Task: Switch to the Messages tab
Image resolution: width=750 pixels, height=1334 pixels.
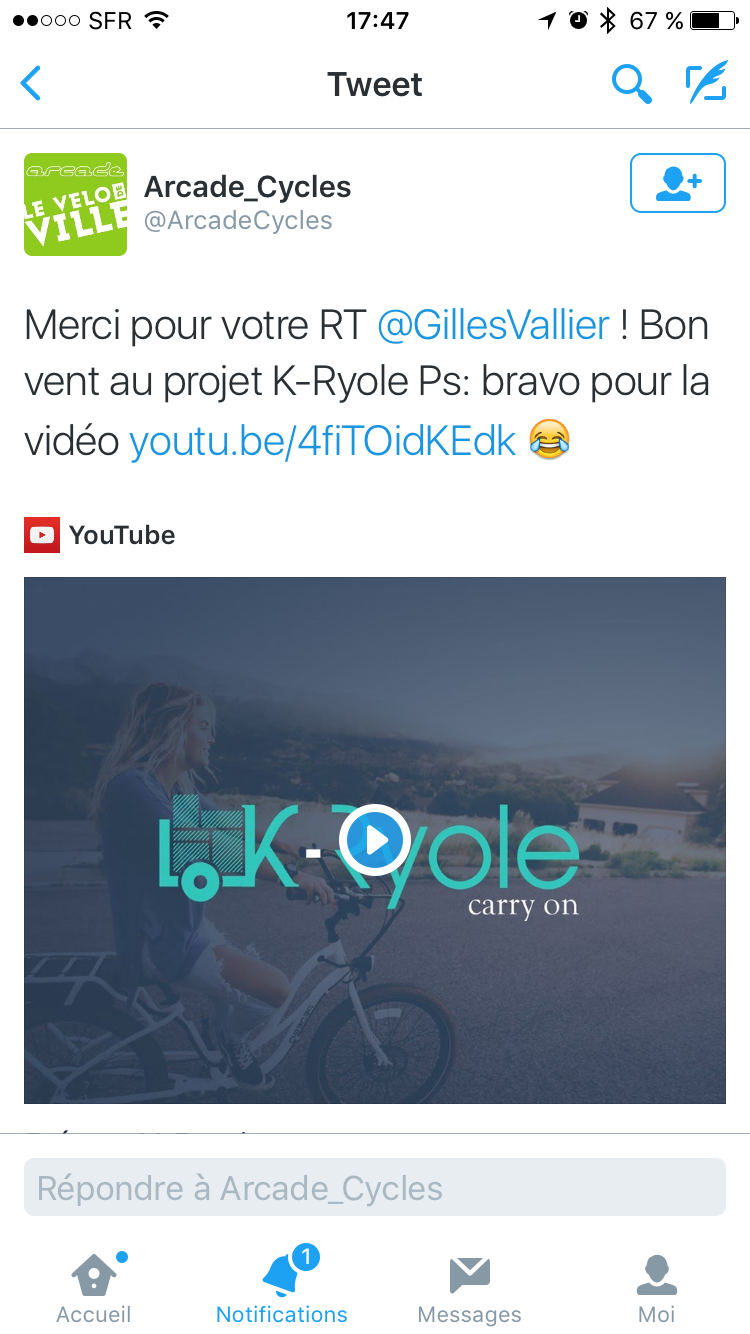Action: click(469, 1288)
